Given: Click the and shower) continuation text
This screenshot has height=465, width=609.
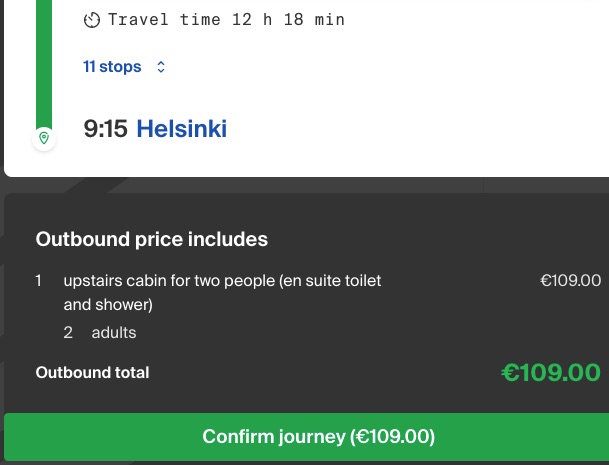Looking at the screenshot, I should click(x=108, y=305).
